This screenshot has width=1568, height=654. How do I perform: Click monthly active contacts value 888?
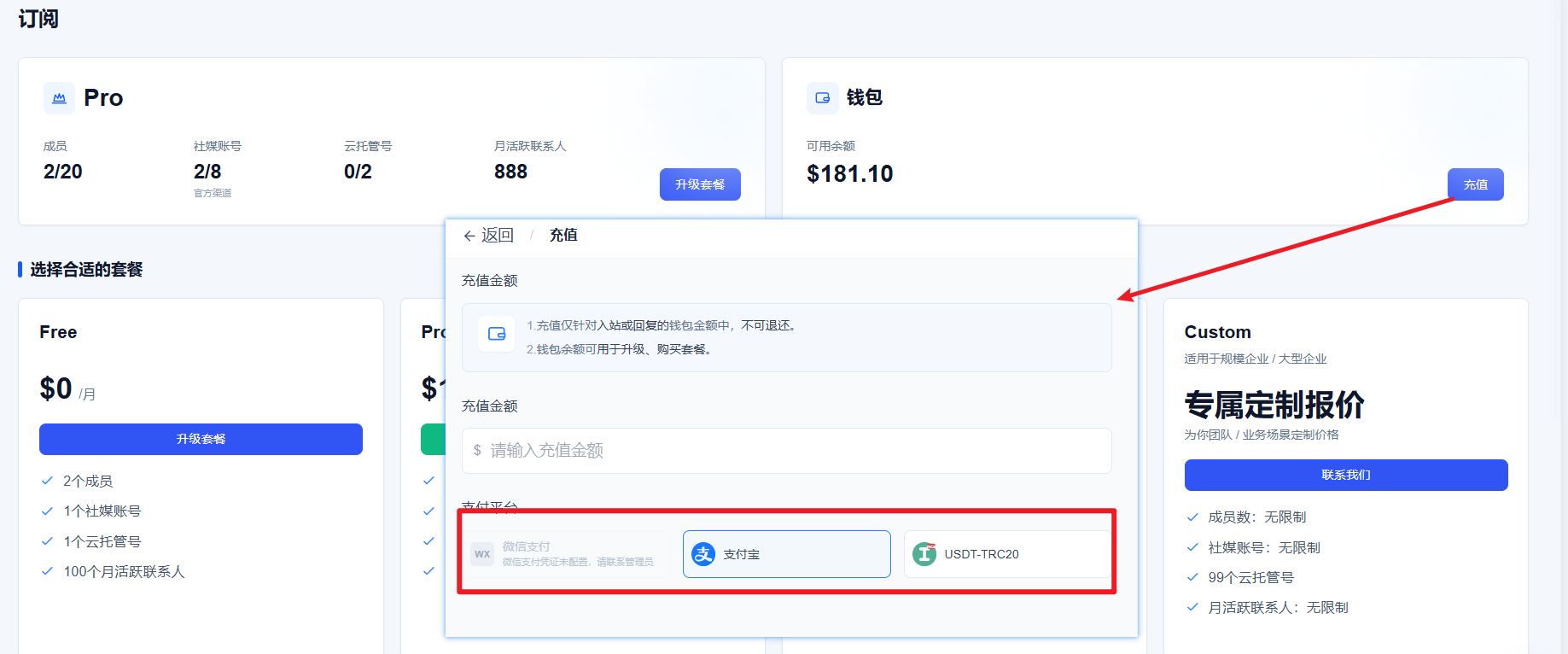pos(510,172)
